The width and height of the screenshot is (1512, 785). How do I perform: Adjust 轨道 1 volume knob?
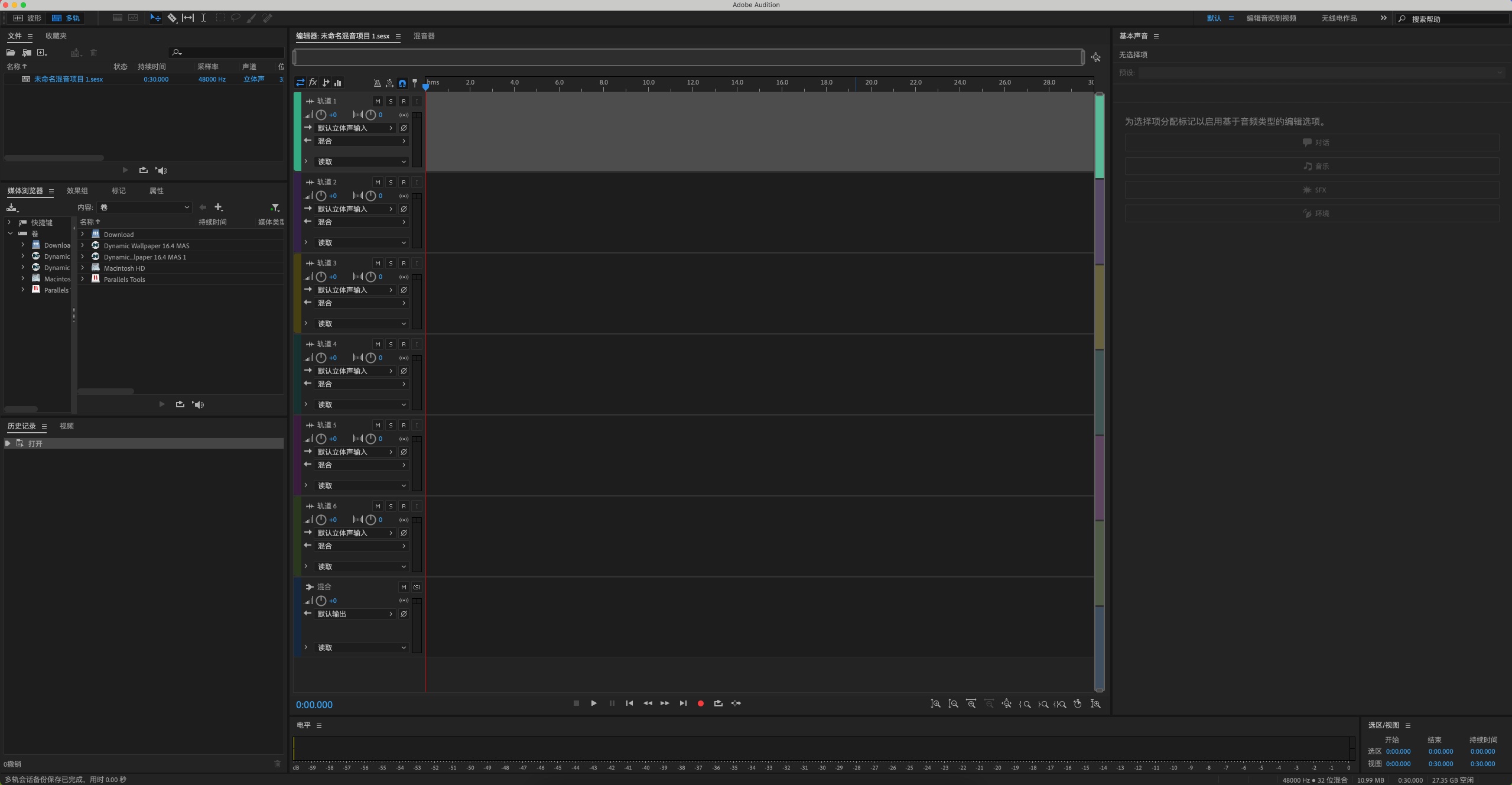(321, 115)
